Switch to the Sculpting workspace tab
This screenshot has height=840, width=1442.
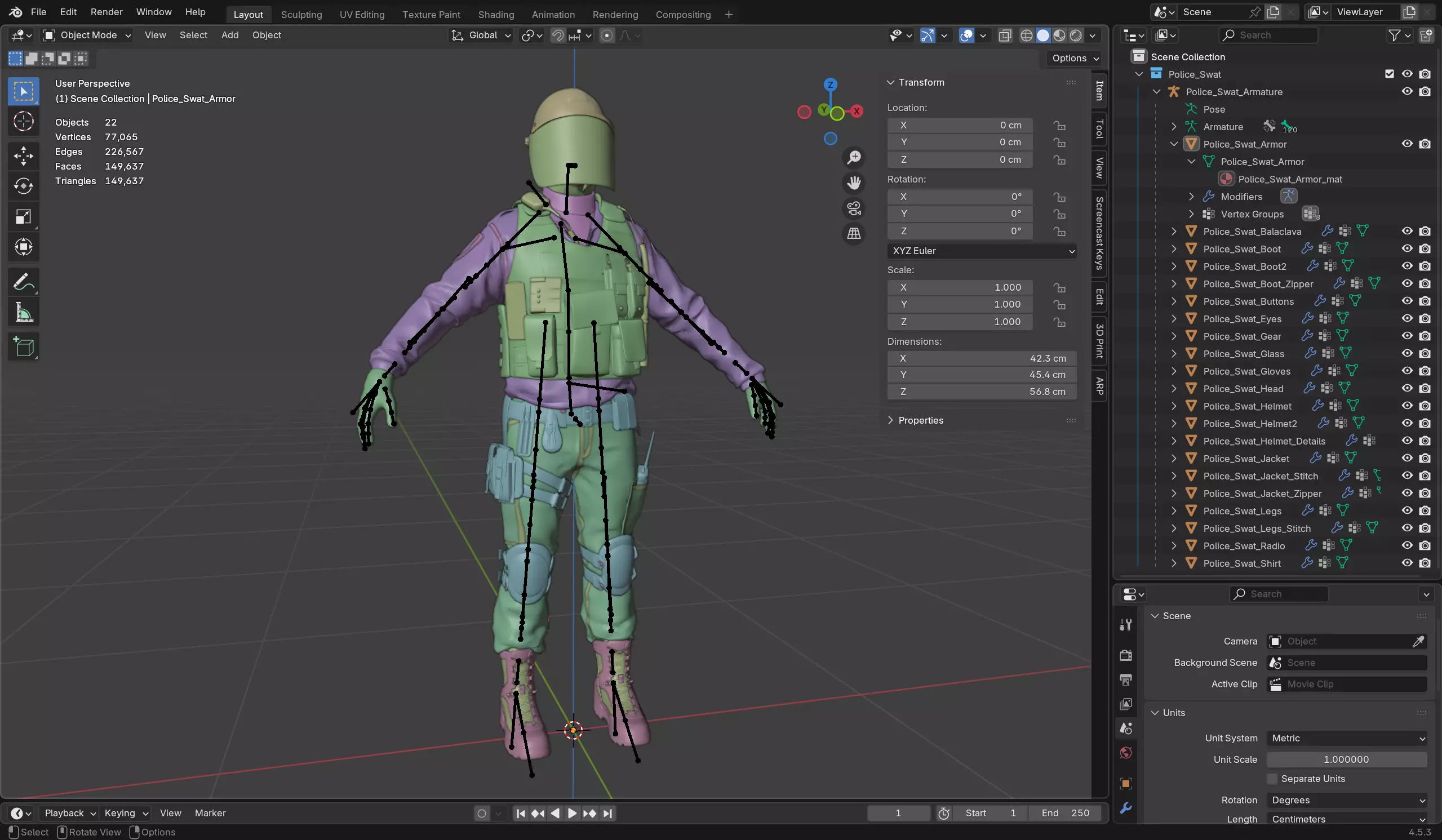301,14
